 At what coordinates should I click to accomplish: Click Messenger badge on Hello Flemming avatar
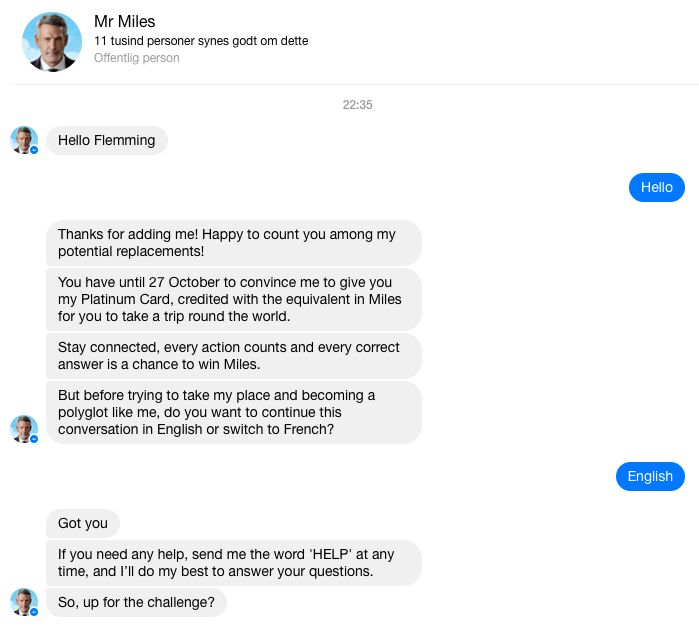coord(34,150)
